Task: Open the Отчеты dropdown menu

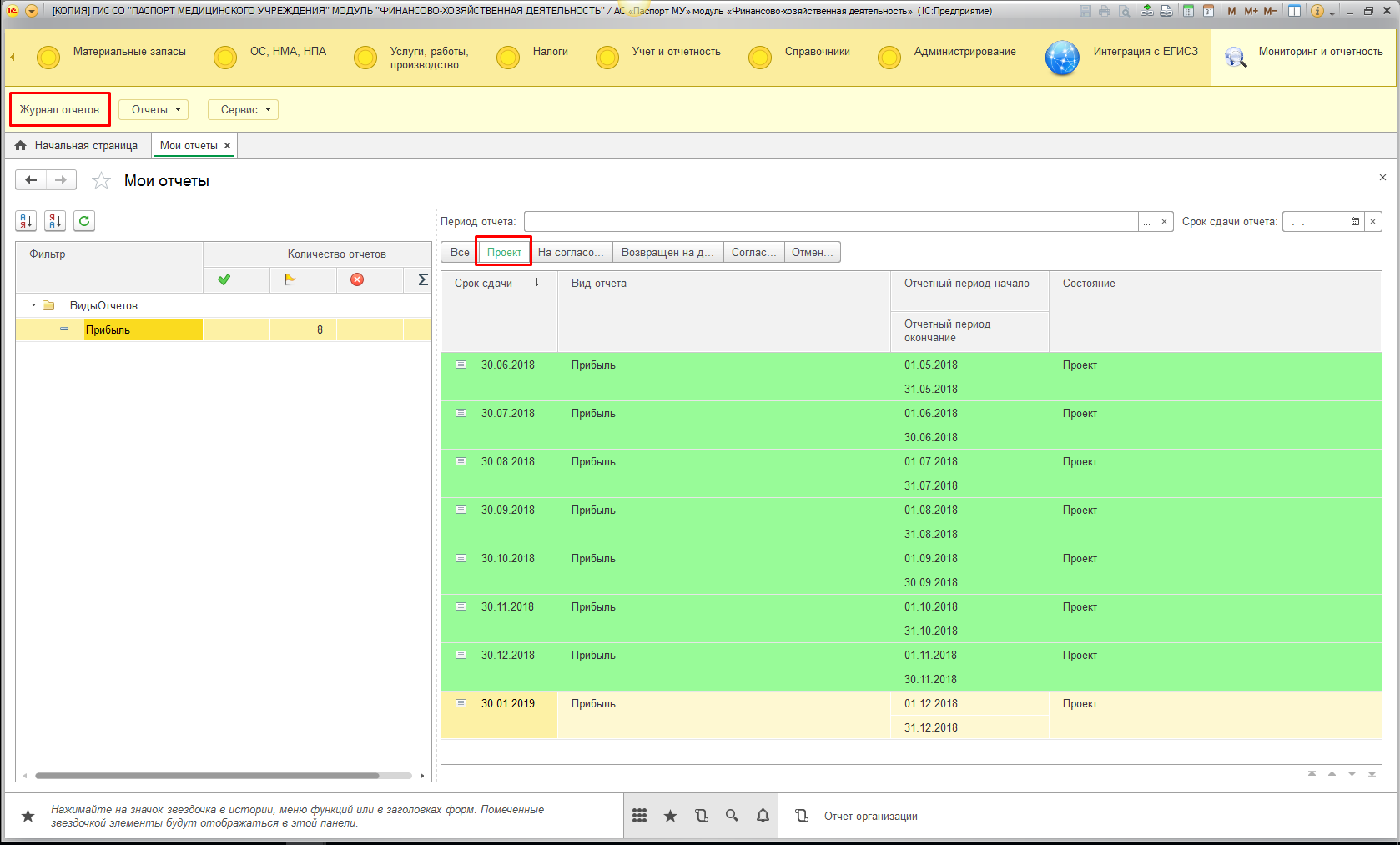Action: [x=154, y=110]
